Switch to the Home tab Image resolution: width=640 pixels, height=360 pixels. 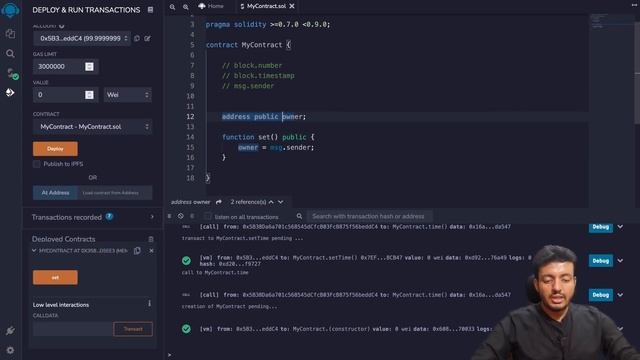click(x=211, y=6)
